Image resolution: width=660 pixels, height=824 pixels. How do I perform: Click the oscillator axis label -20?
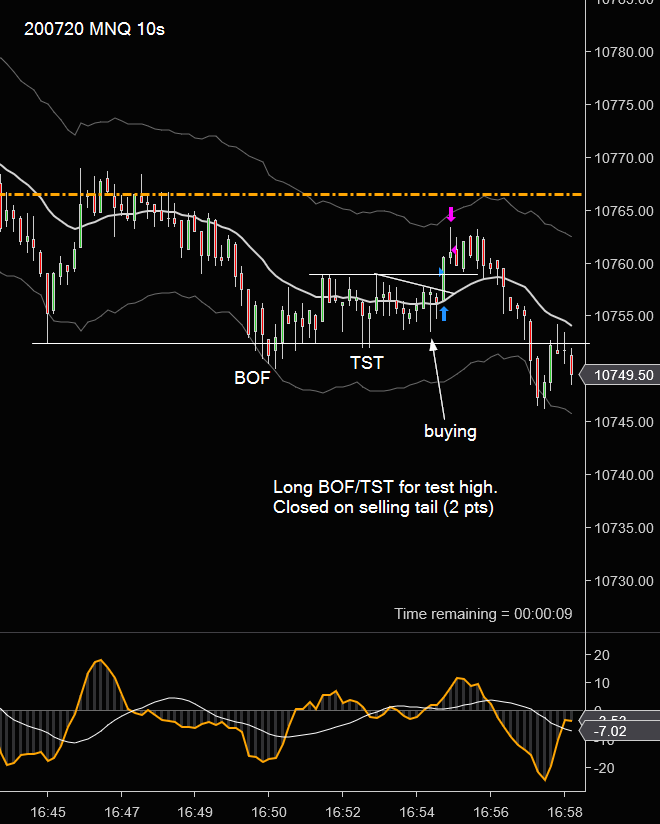coord(604,768)
